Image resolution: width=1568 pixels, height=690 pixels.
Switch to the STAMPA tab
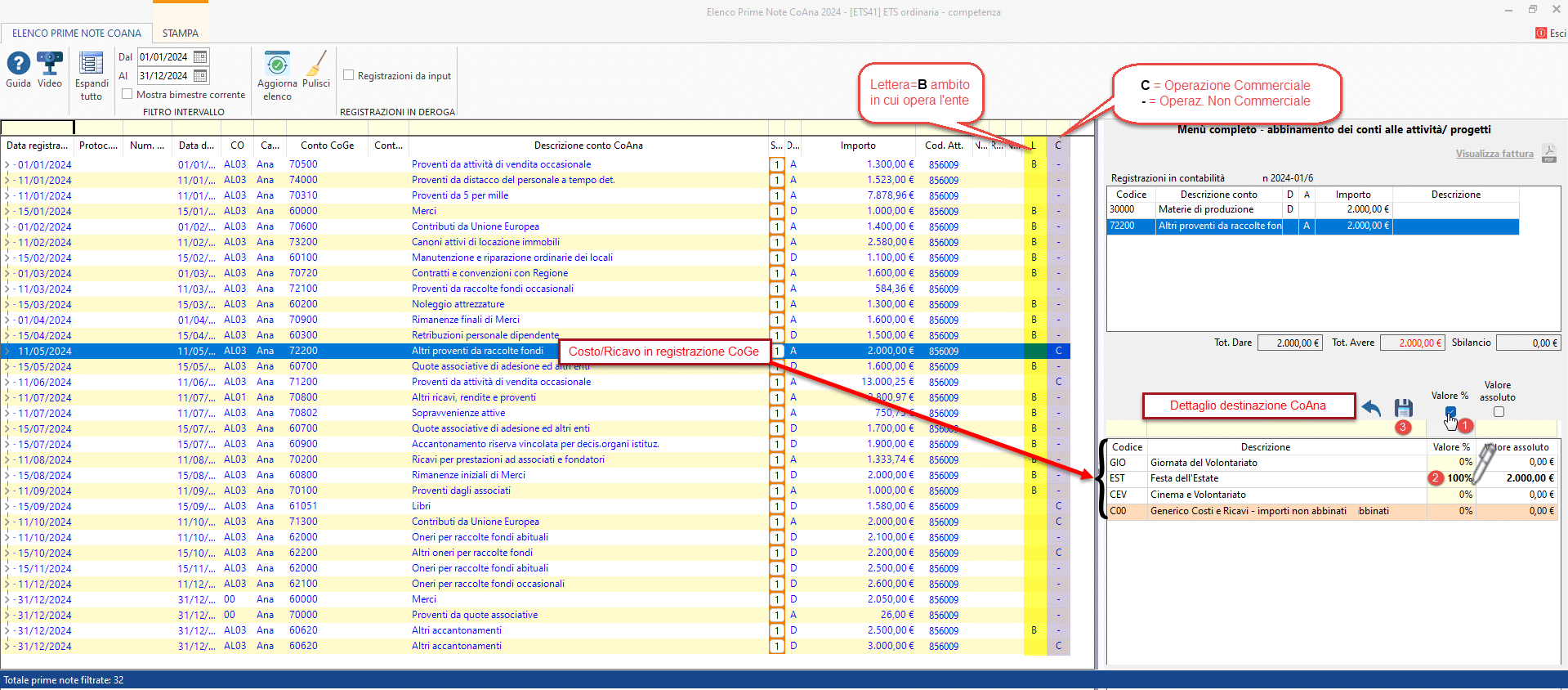tap(181, 33)
